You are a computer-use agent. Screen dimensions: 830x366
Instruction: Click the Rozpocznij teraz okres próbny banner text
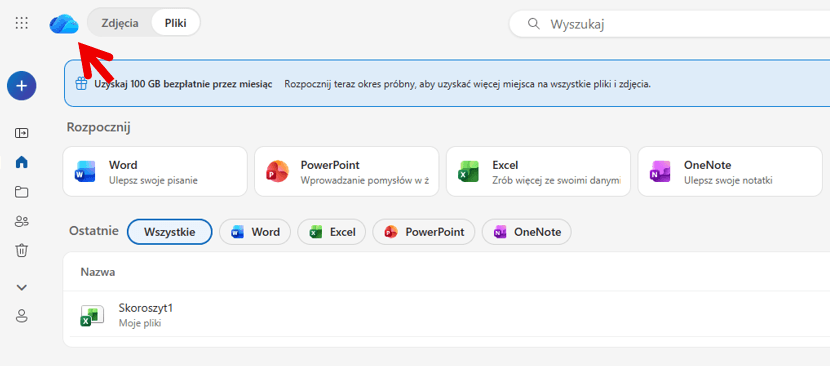[467, 84]
